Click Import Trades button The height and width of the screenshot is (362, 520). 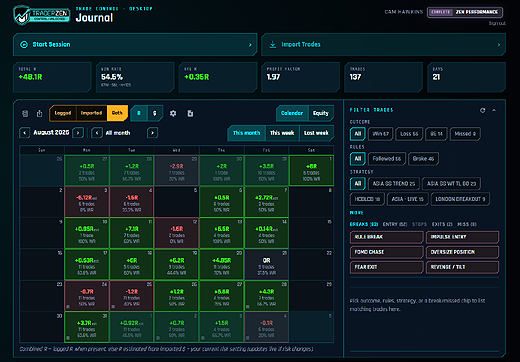tap(383, 44)
